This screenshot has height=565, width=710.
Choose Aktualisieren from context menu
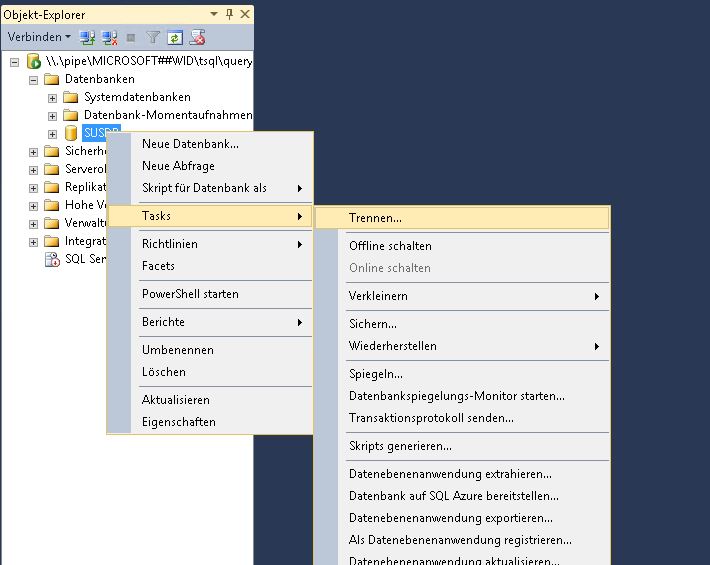point(210,400)
